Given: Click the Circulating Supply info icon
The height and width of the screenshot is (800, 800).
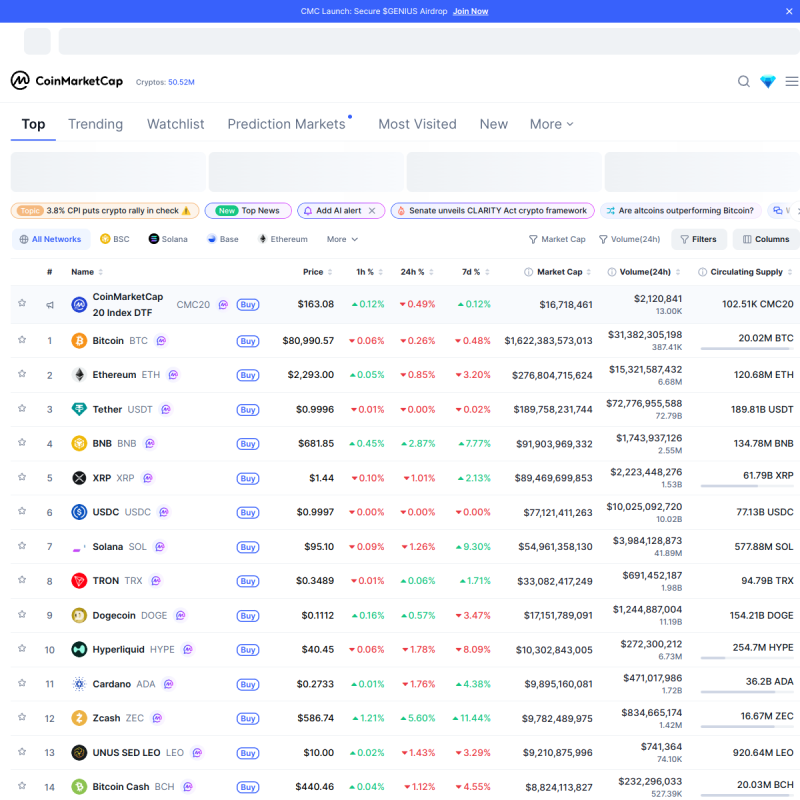Looking at the screenshot, I should click(x=703, y=272).
